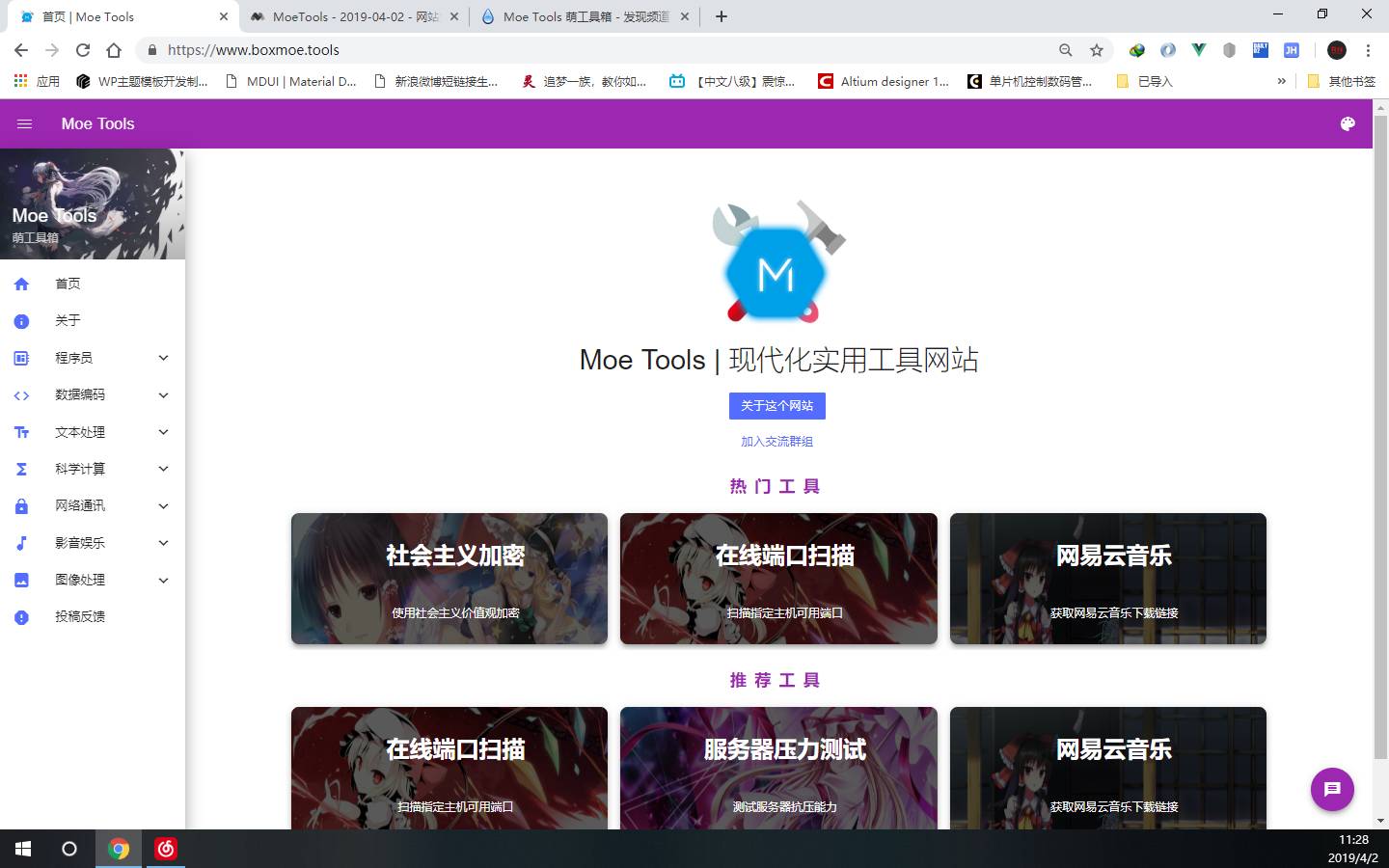This screenshot has height=868, width=1389.
Task: Click the home icon beside 首页
Action: pos(21,284)
